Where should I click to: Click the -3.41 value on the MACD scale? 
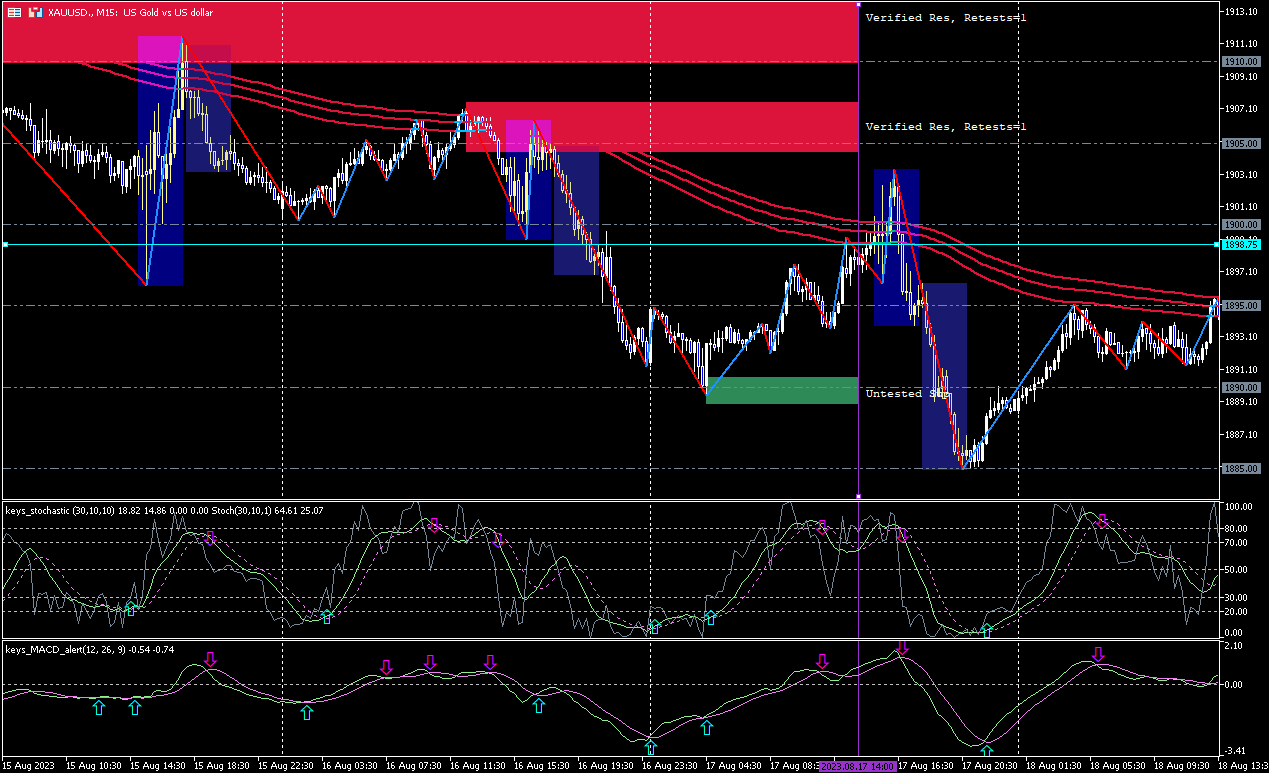tap(1236, 751)
